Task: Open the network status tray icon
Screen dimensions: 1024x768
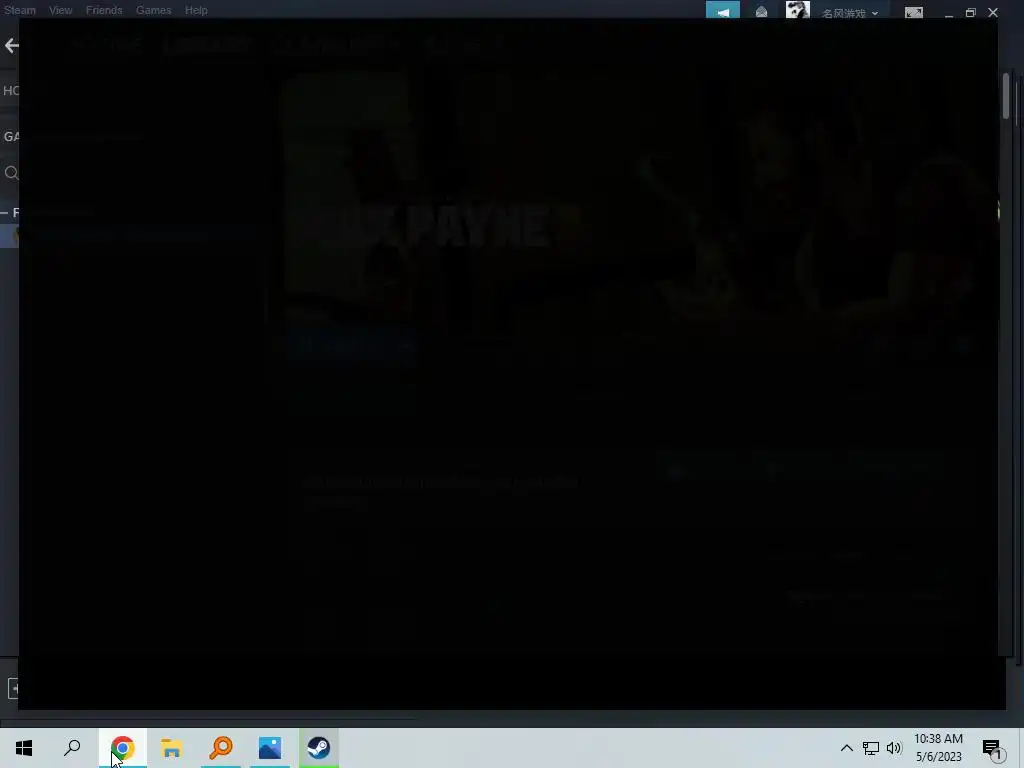Action: (871, 748)
